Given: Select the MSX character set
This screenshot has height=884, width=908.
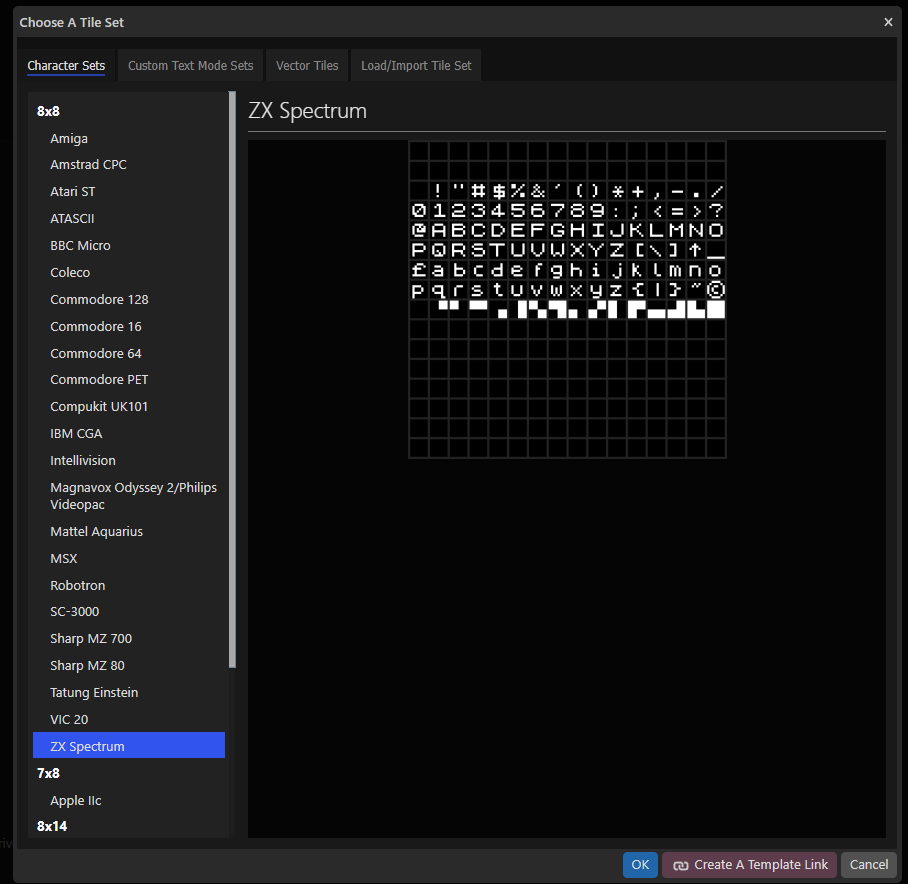Looking at the screenshot, I should pos(129,559).
